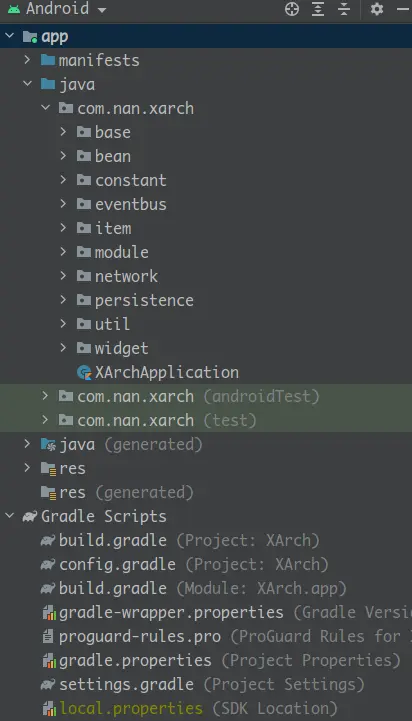The height and width of the screenshot is (721, 412).
Task: Click the Select Opened File crosshair icon
Action: [x=292, y=9]
